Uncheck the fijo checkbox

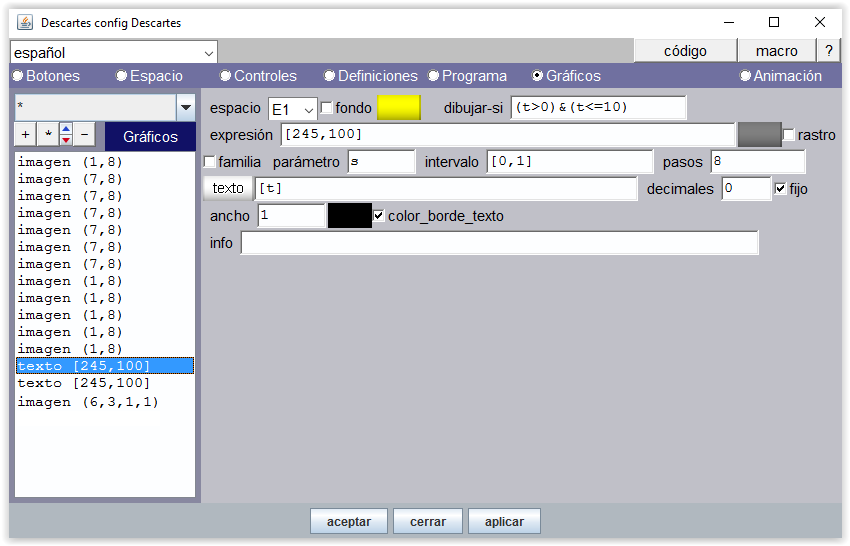781,188
